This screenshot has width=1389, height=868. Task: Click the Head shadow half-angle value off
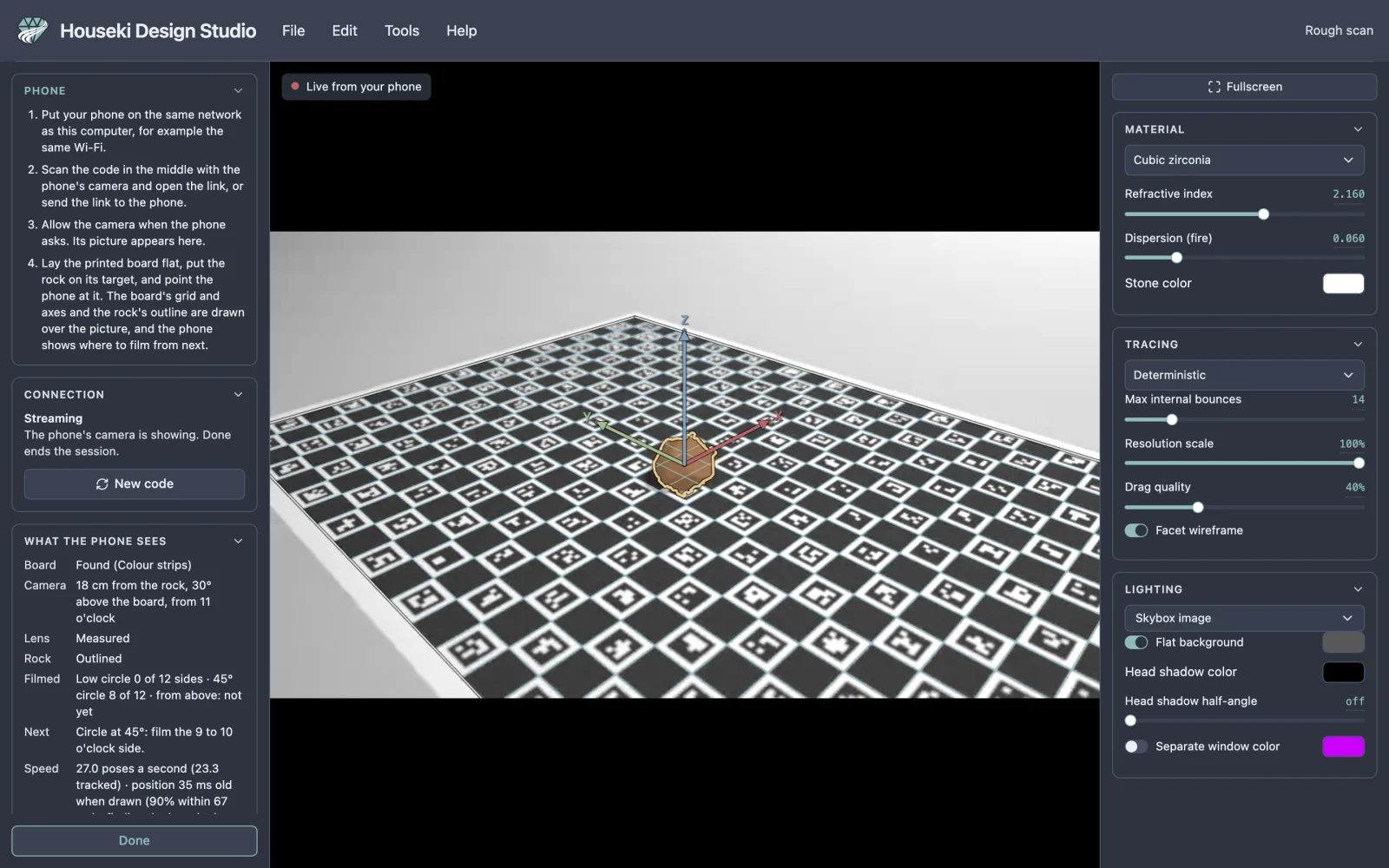(1354, 701)
